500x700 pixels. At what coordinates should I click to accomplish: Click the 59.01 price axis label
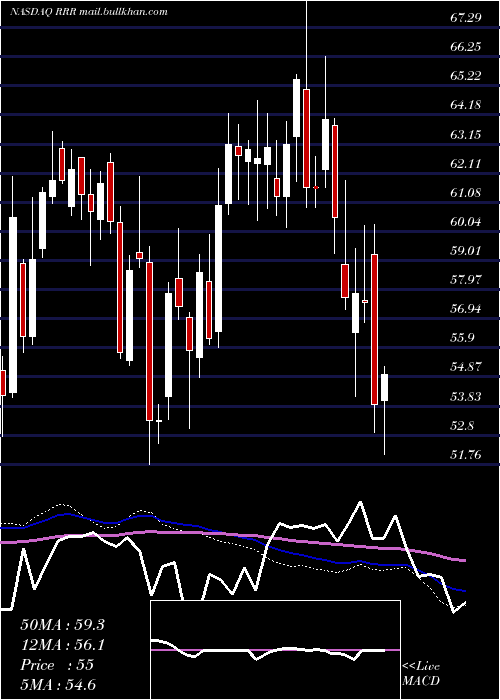coord(466,250)
